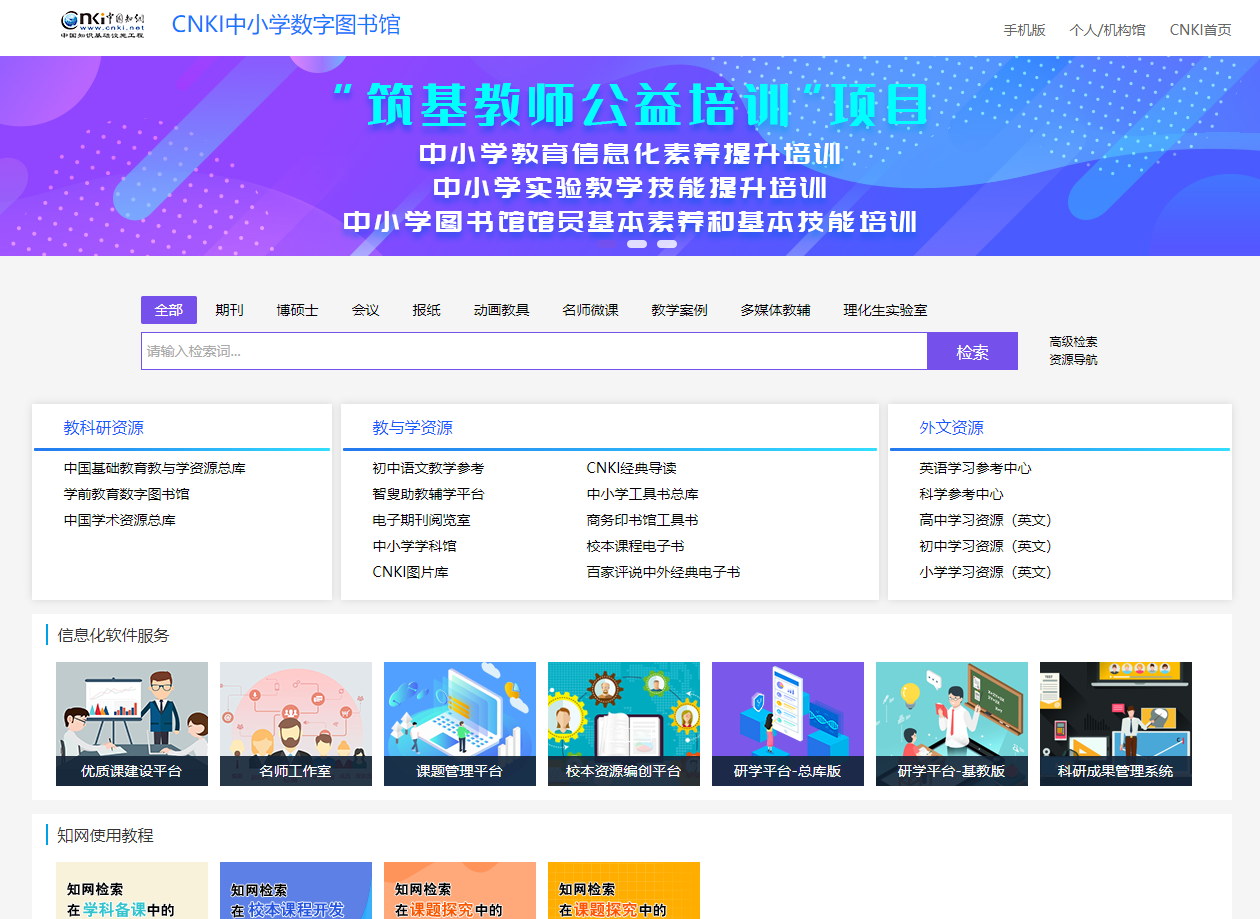
Task: Select the 全部 search tab
Action: [x=169, y=310]
